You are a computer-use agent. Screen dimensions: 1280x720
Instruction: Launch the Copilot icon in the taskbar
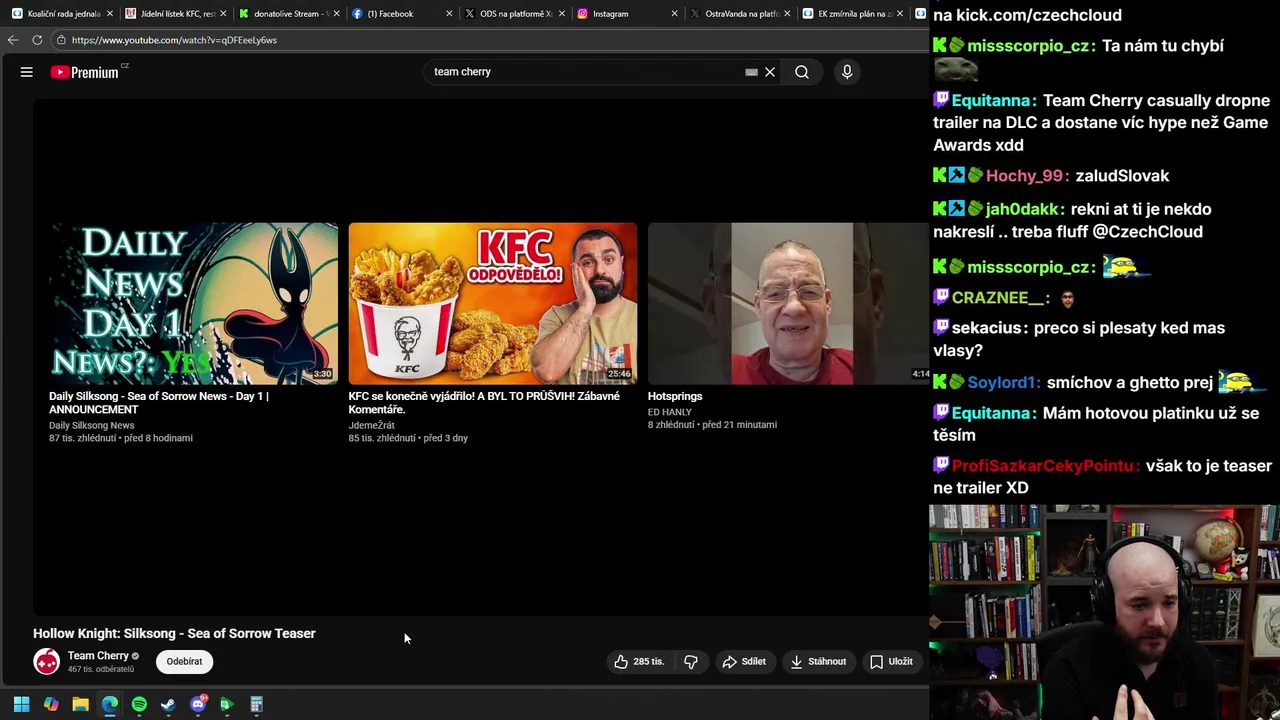point(51,704)
